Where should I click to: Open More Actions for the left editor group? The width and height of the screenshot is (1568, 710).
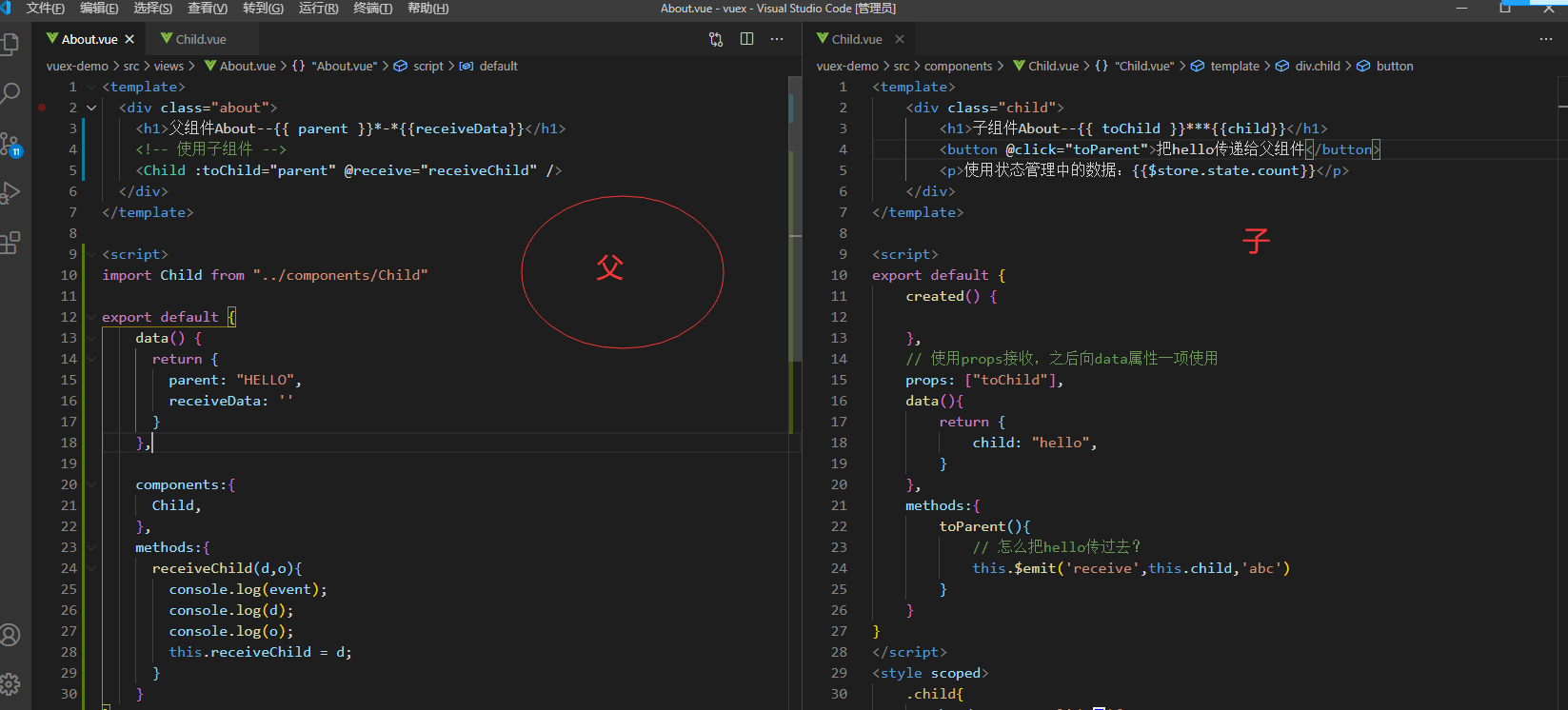(x=777, y=39)
